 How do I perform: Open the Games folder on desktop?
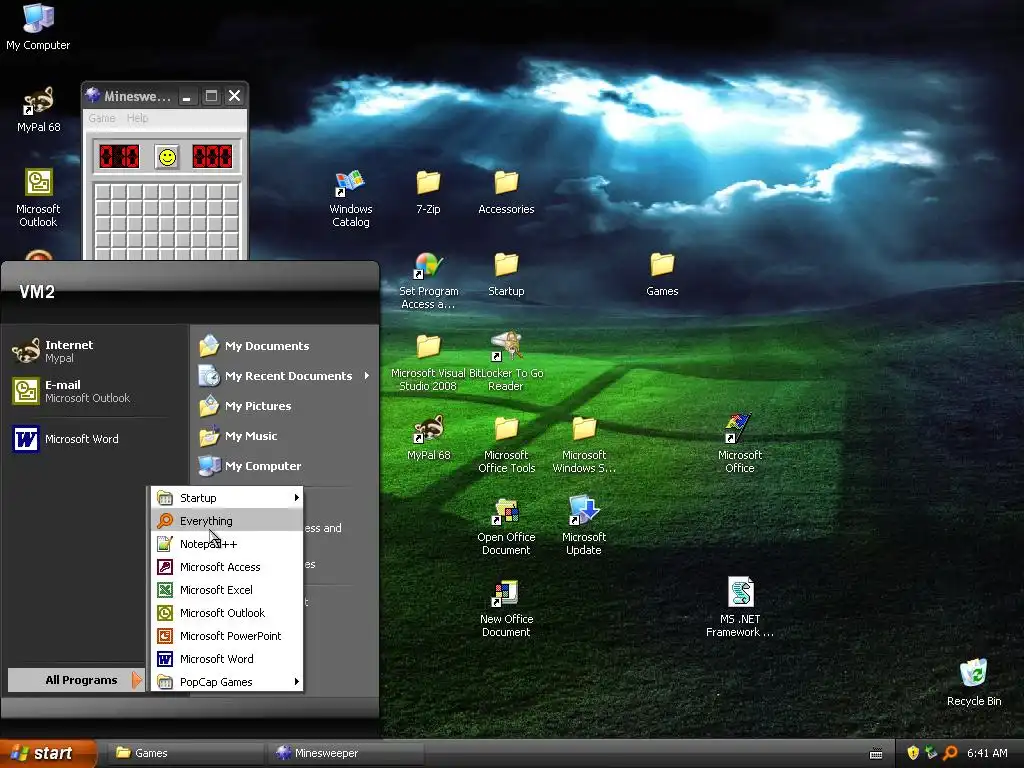tap(662, 274)
